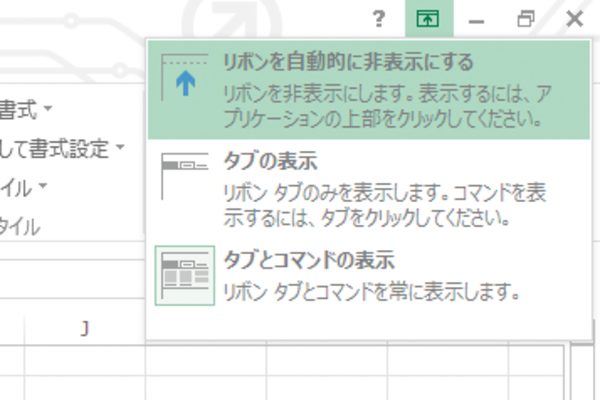Choose 'タブの表示' menu entry

[368, 189]
